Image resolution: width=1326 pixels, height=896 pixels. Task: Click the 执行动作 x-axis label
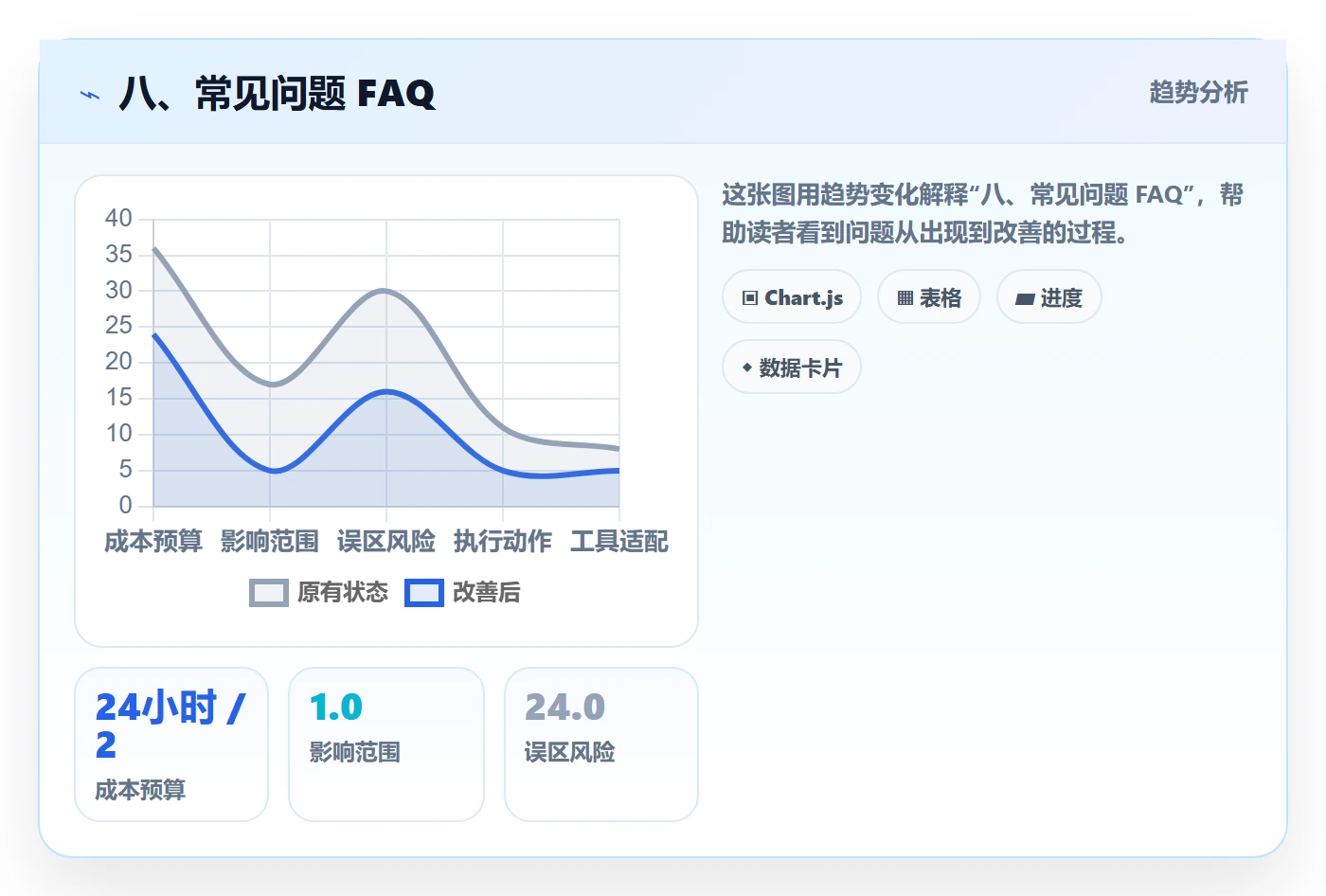503,542
